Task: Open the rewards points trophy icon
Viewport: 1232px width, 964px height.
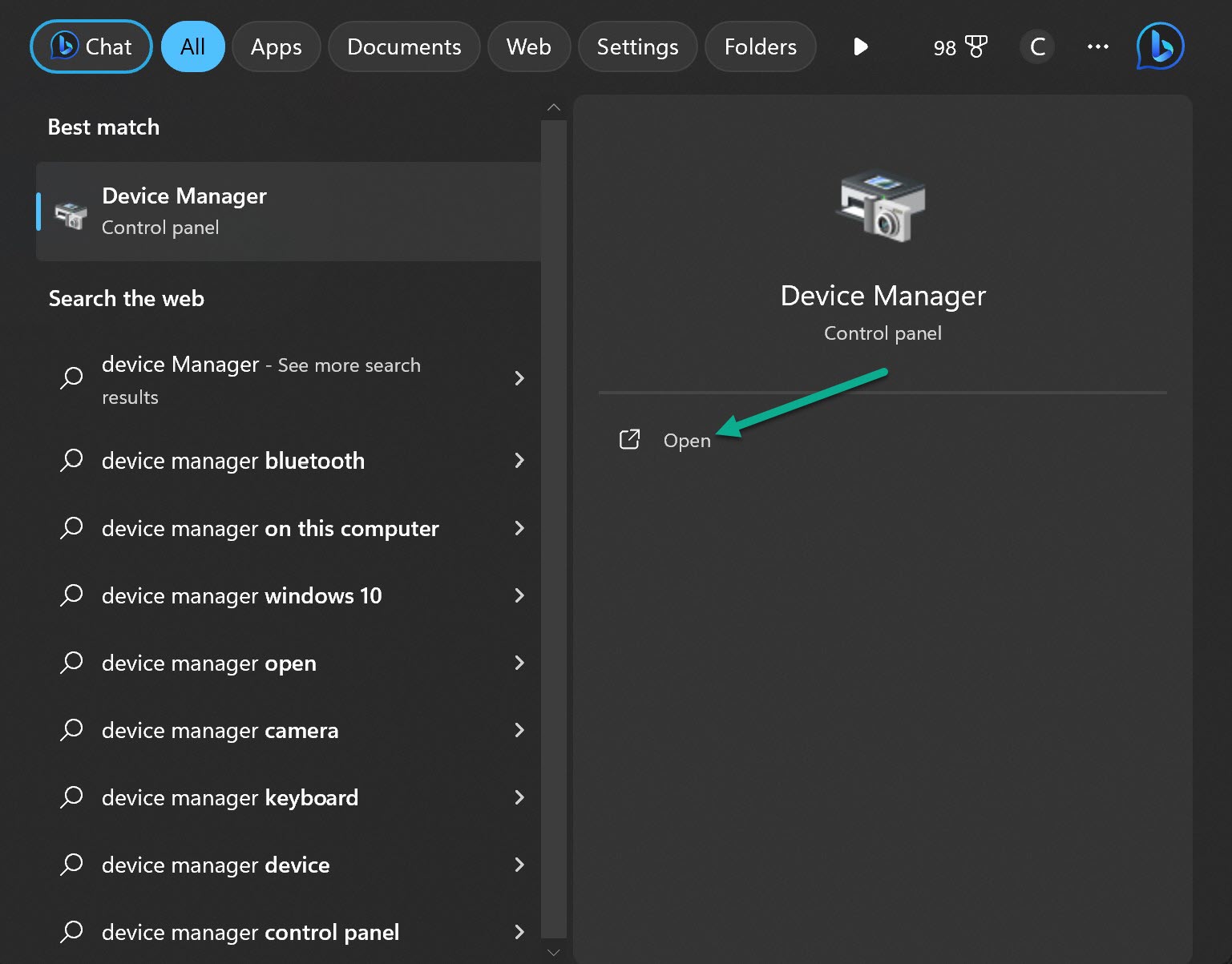Action: click(x=976, y=47)
